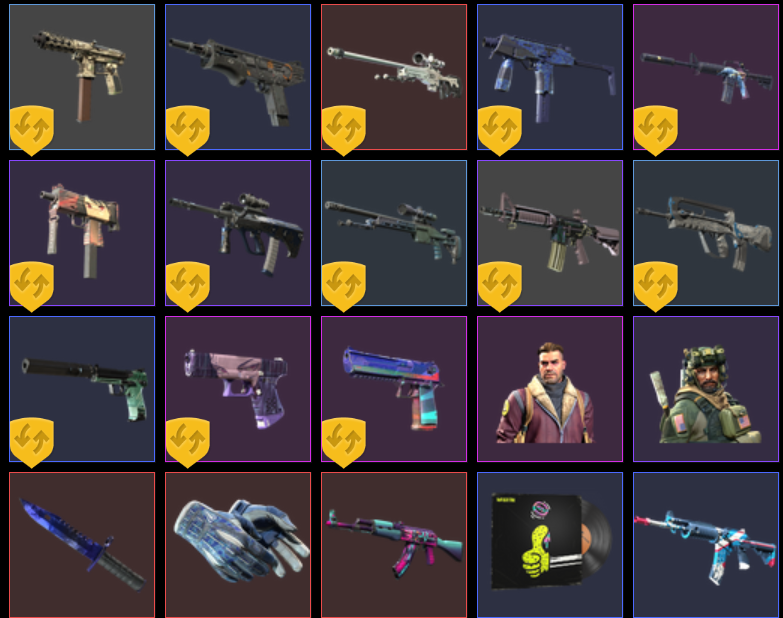Click trade-up shield badge on Tec-9

[x=32, y=130]
